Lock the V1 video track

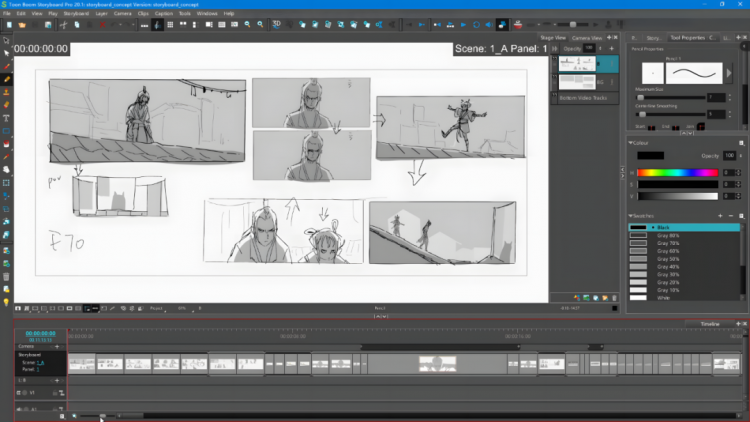55,393
